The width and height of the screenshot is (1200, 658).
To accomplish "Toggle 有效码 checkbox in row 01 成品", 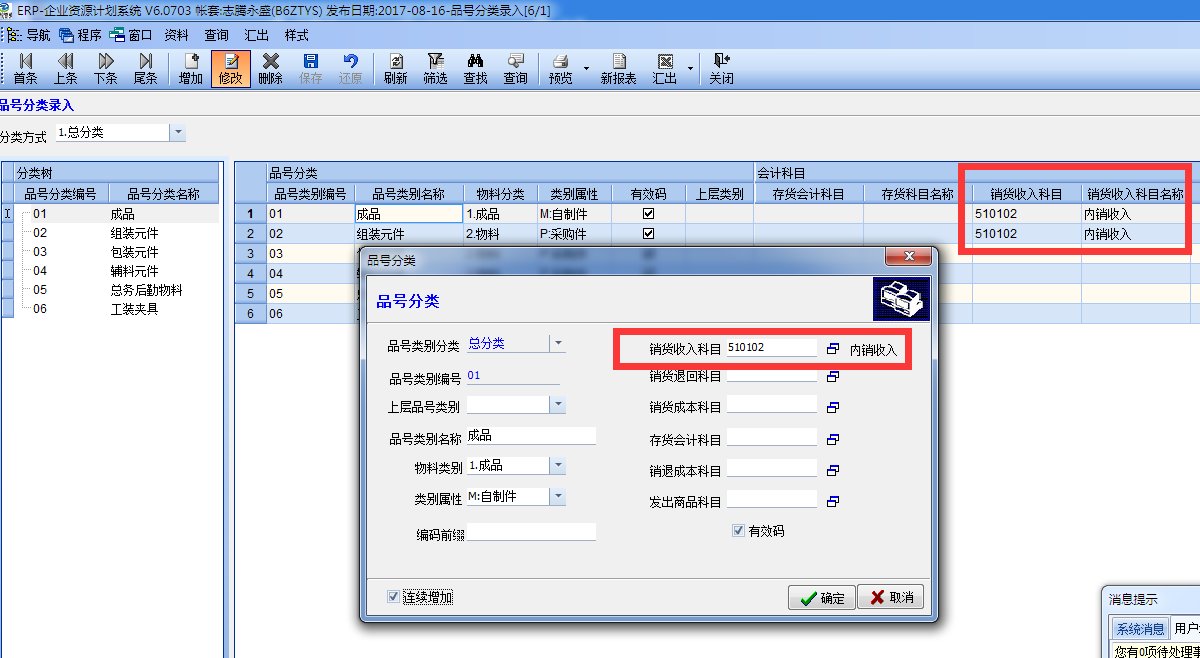I will (x=648, y=213).
